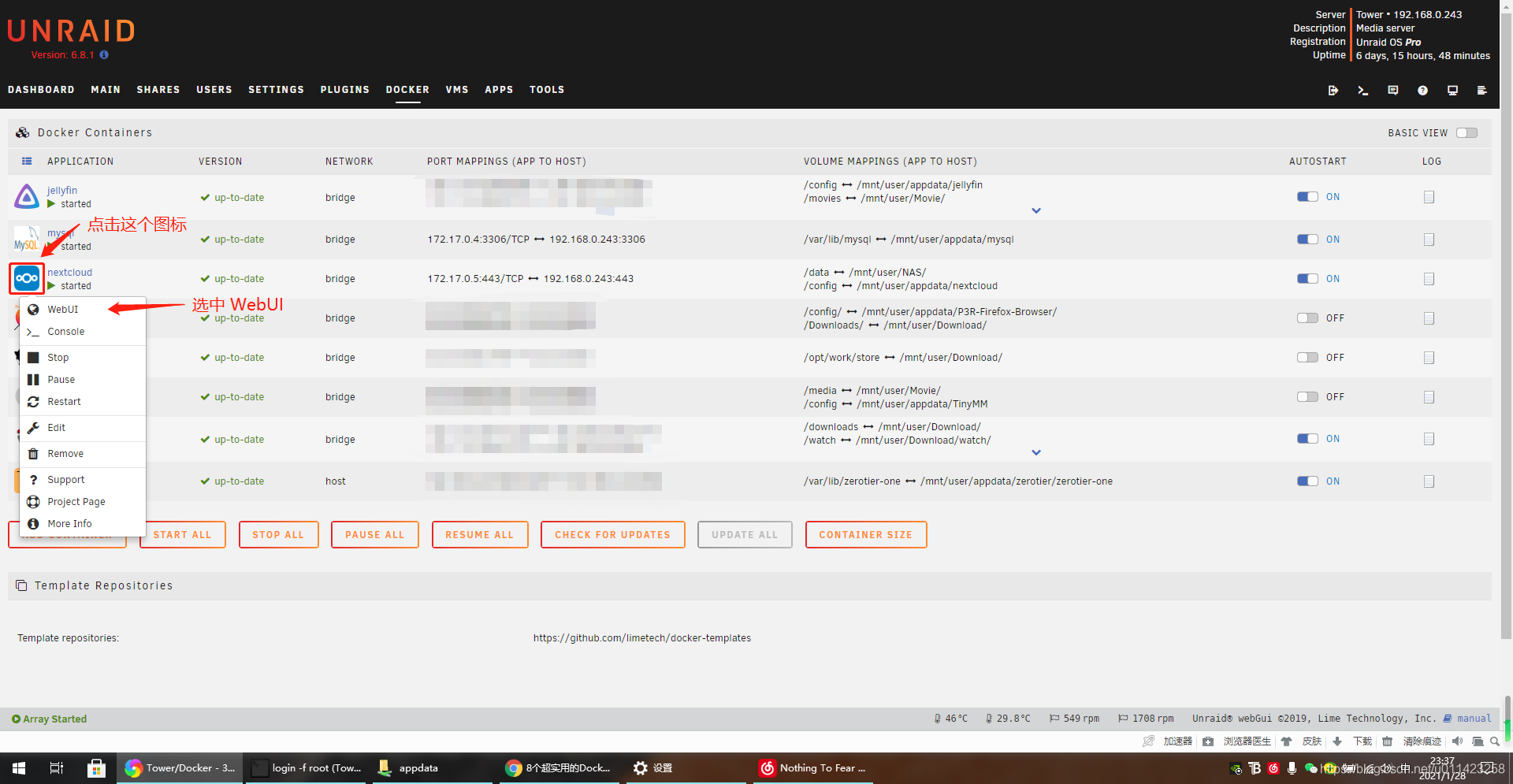
Task: Click the RESUME ALL button
Action: 480,535
